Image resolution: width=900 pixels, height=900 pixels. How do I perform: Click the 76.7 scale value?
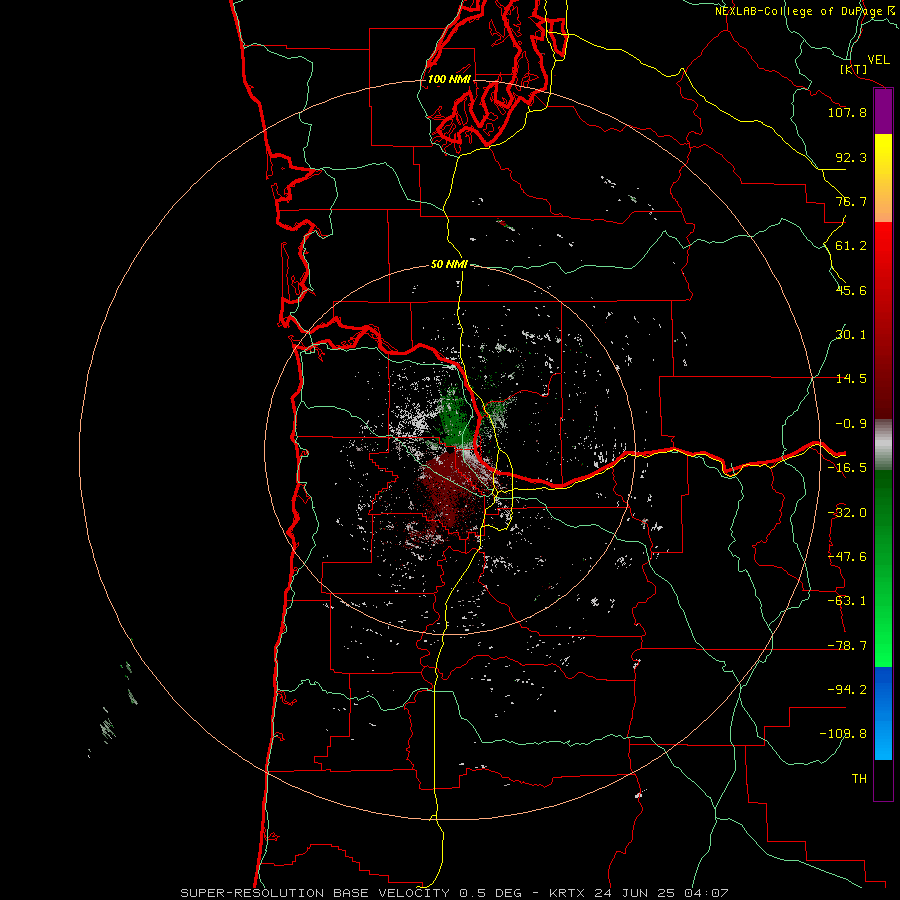click(851, 201)
